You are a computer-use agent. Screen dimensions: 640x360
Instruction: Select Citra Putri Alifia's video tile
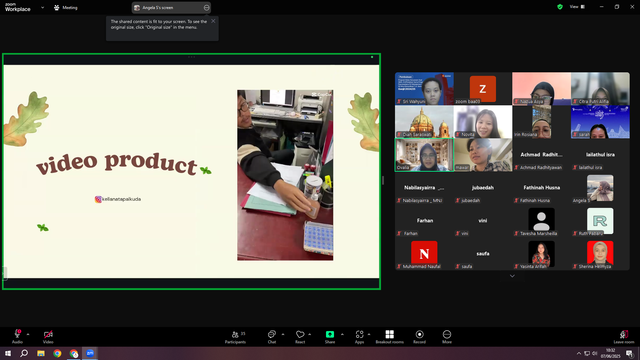pyautogui.click(x=600, y=89)
